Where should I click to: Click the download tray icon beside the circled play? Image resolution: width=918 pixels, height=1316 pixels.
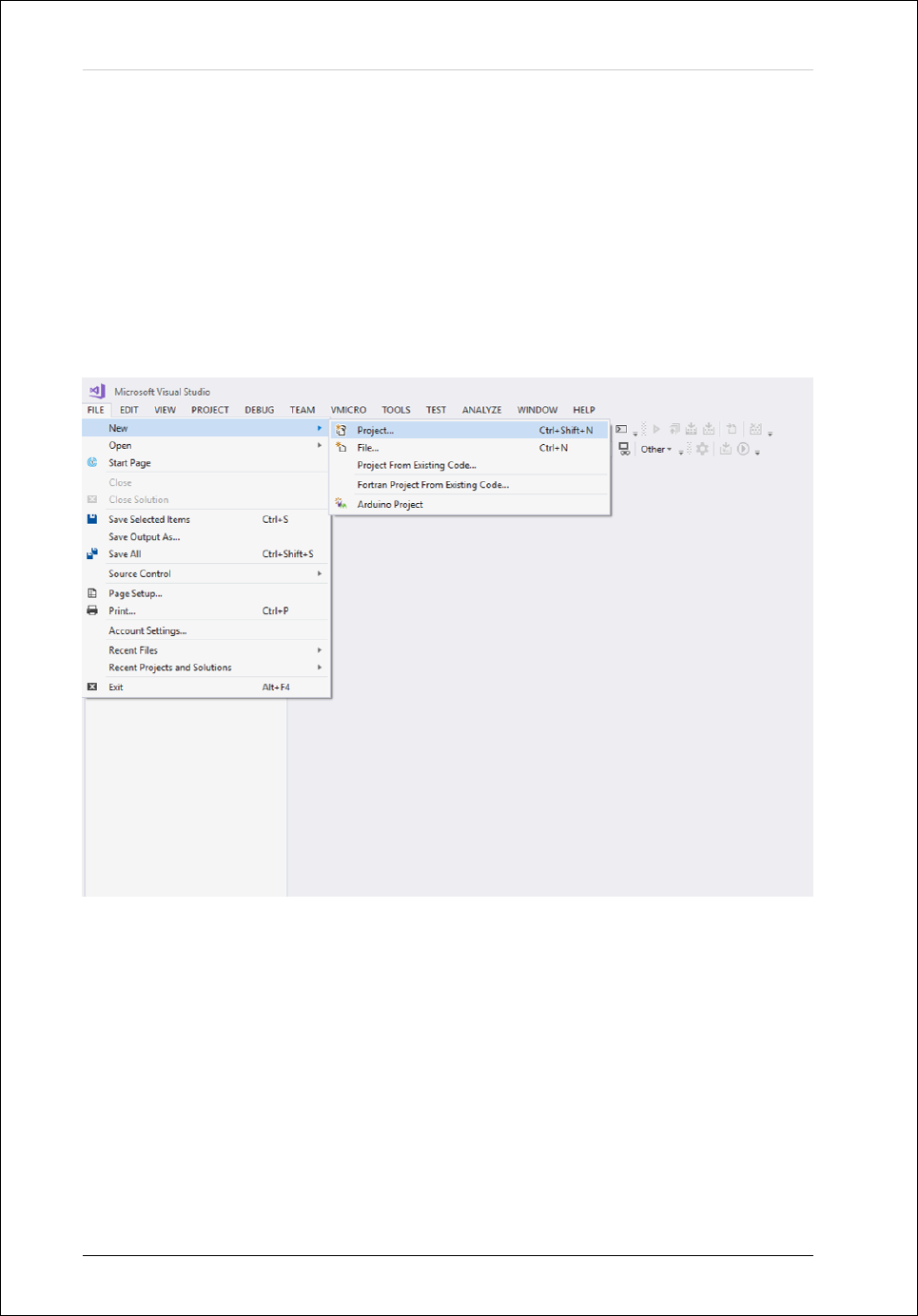point(725,449)
